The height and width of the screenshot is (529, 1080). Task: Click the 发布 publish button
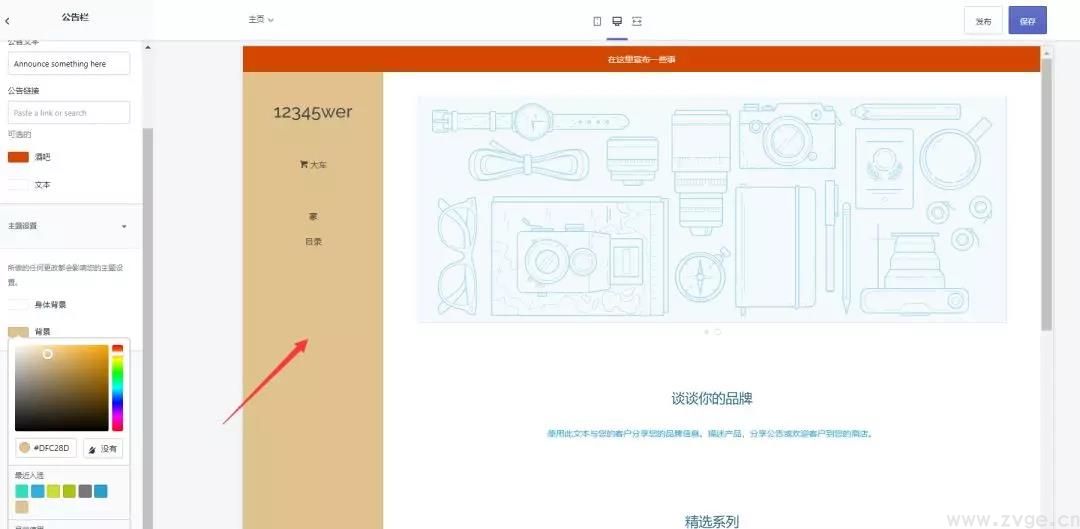pyautogui.click(x=983, y=21)
